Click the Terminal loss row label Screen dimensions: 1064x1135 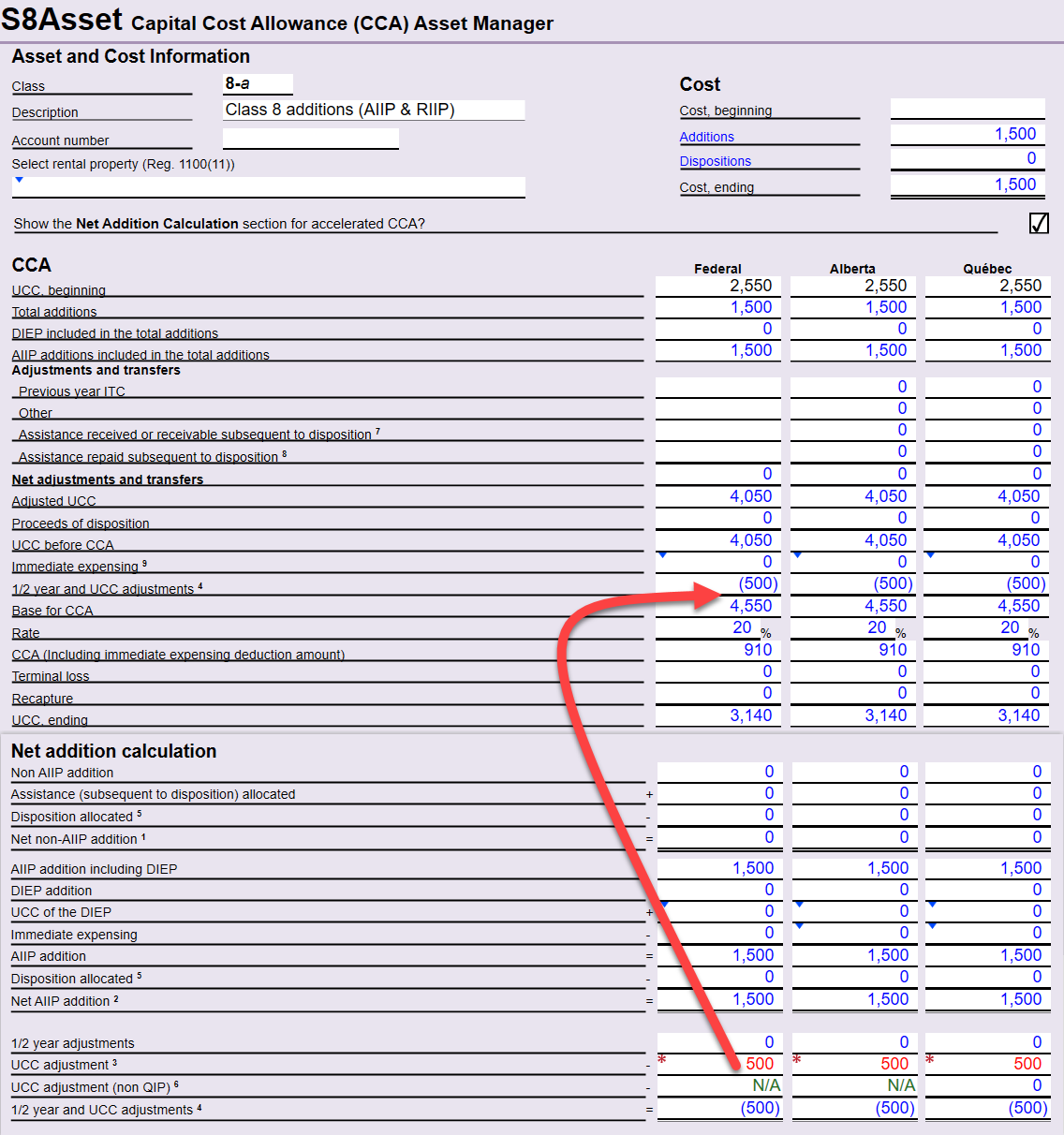click(51, 675)
